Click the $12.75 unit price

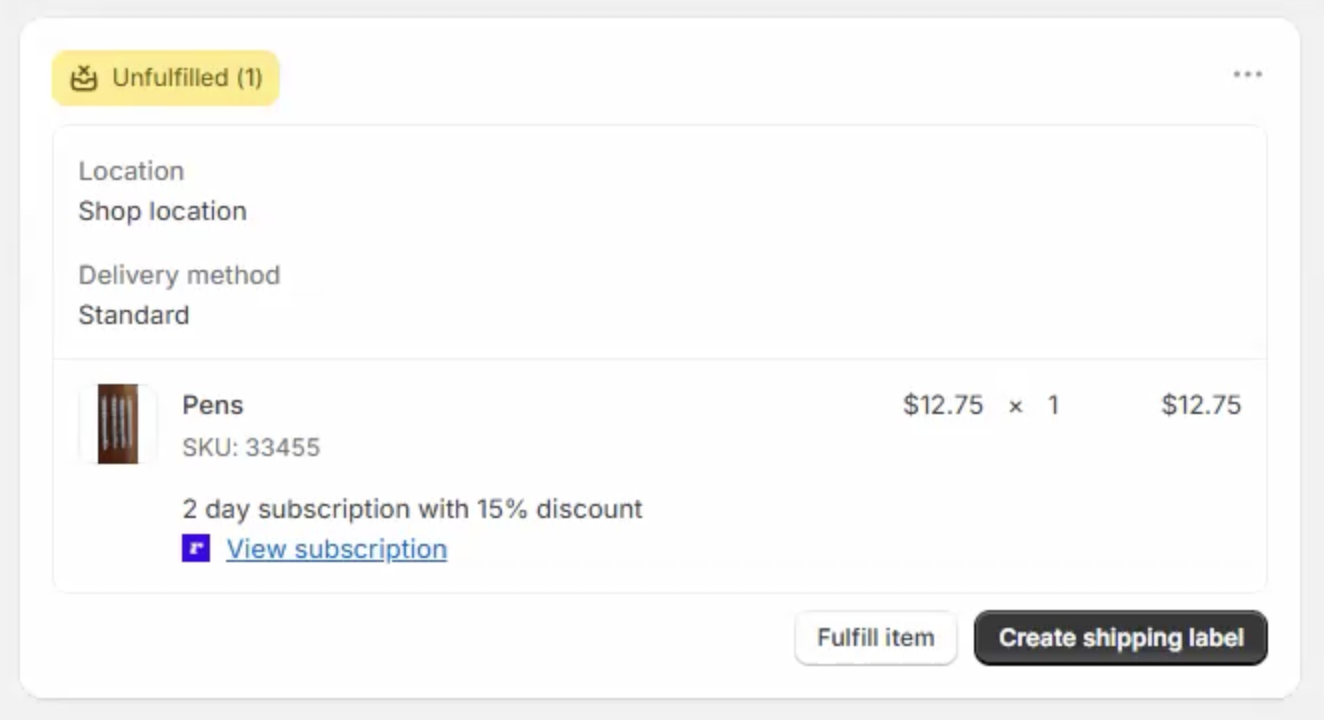click(x=943, y=405)
